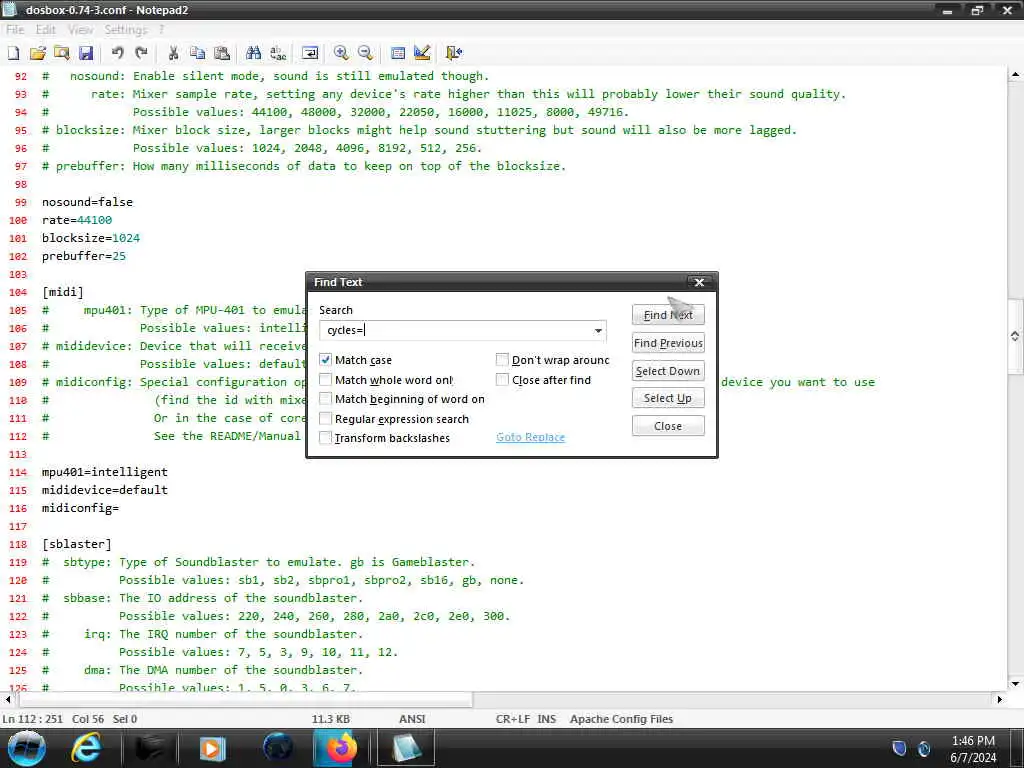Click the vertical scrollbar down arrow
Screen dimensions: 1024x768
click(x=1015, y=684)
